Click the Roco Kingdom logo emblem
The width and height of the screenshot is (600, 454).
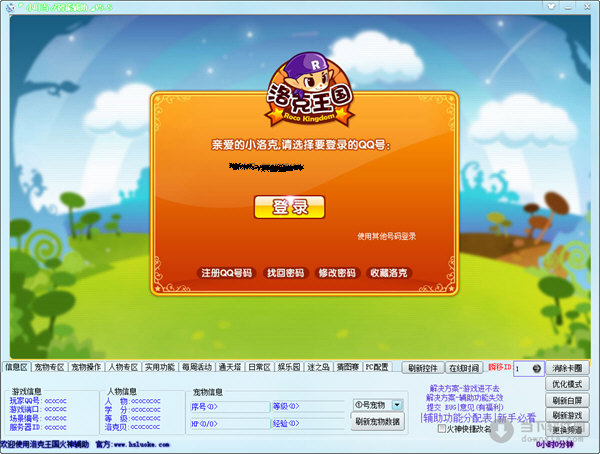tap(309, 90)
